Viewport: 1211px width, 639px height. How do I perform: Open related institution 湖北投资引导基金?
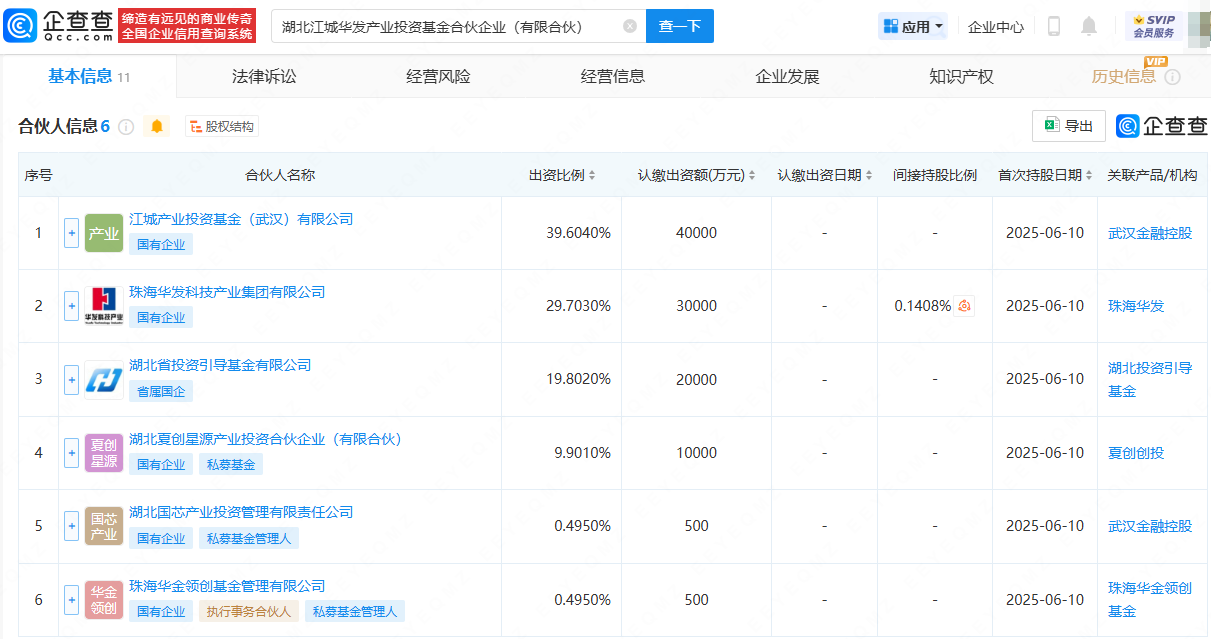coord(1150,379)
